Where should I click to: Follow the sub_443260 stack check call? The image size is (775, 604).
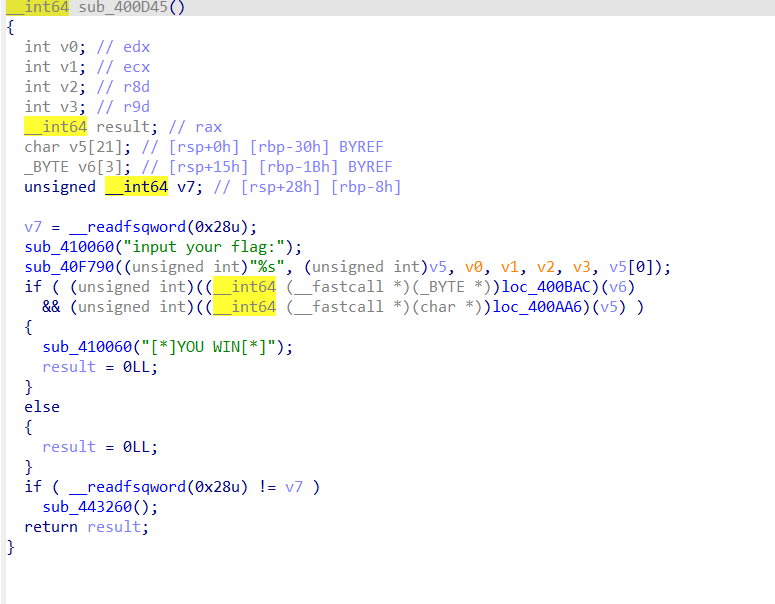pos(87,507)
